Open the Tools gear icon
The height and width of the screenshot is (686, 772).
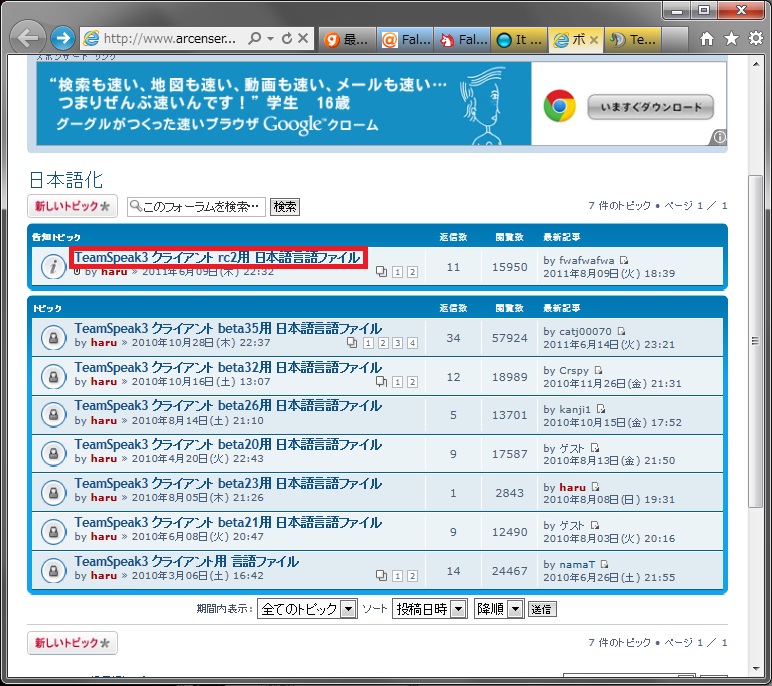(756, 38)
